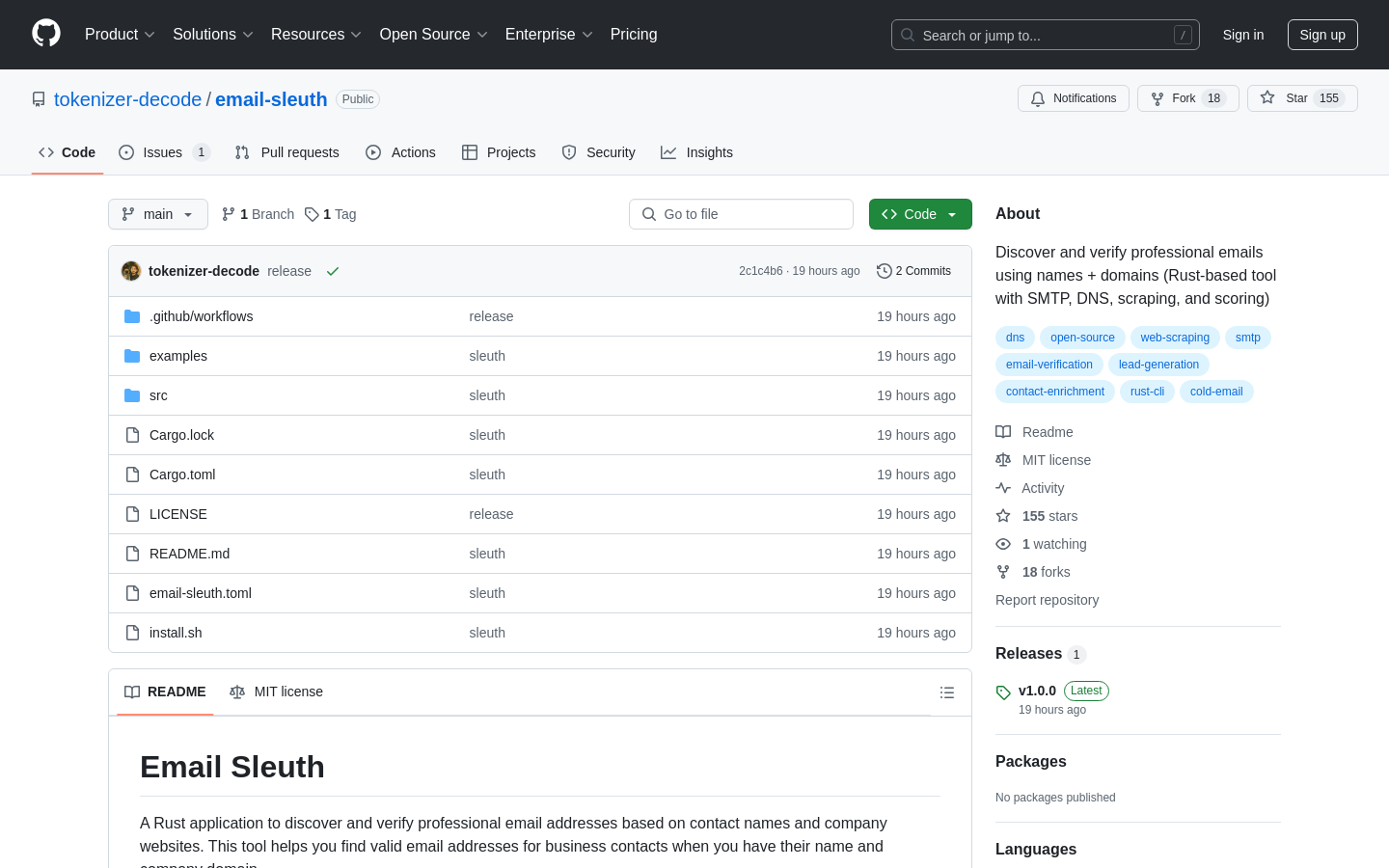Open the lead-generation topic tag

(1158, 365)
